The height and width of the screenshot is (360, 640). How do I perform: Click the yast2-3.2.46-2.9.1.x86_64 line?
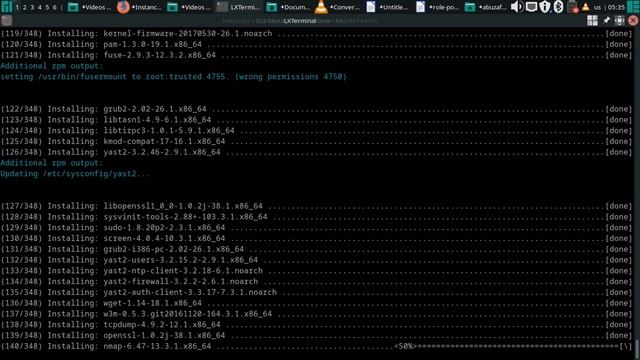[x=316, y=152]
